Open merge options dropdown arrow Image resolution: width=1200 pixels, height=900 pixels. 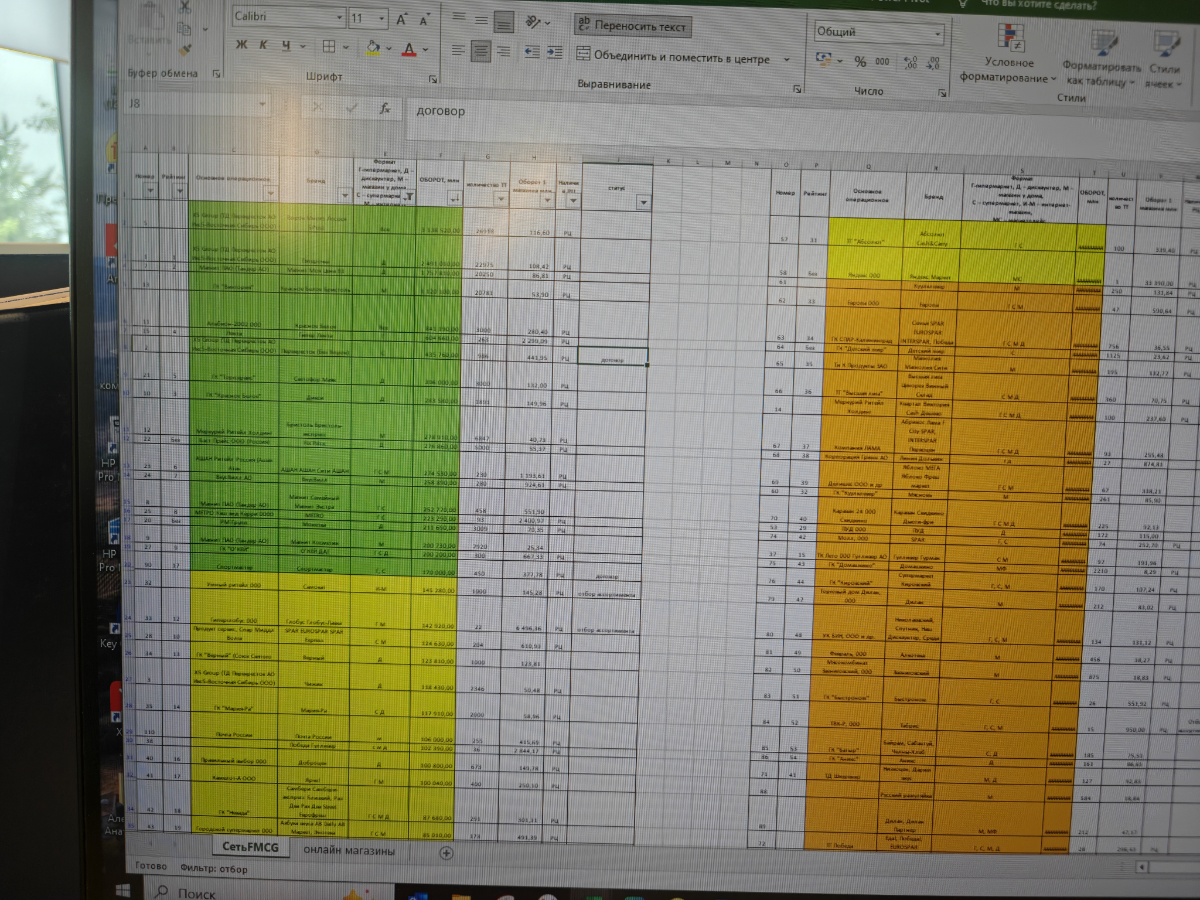(x=787, y=60)
